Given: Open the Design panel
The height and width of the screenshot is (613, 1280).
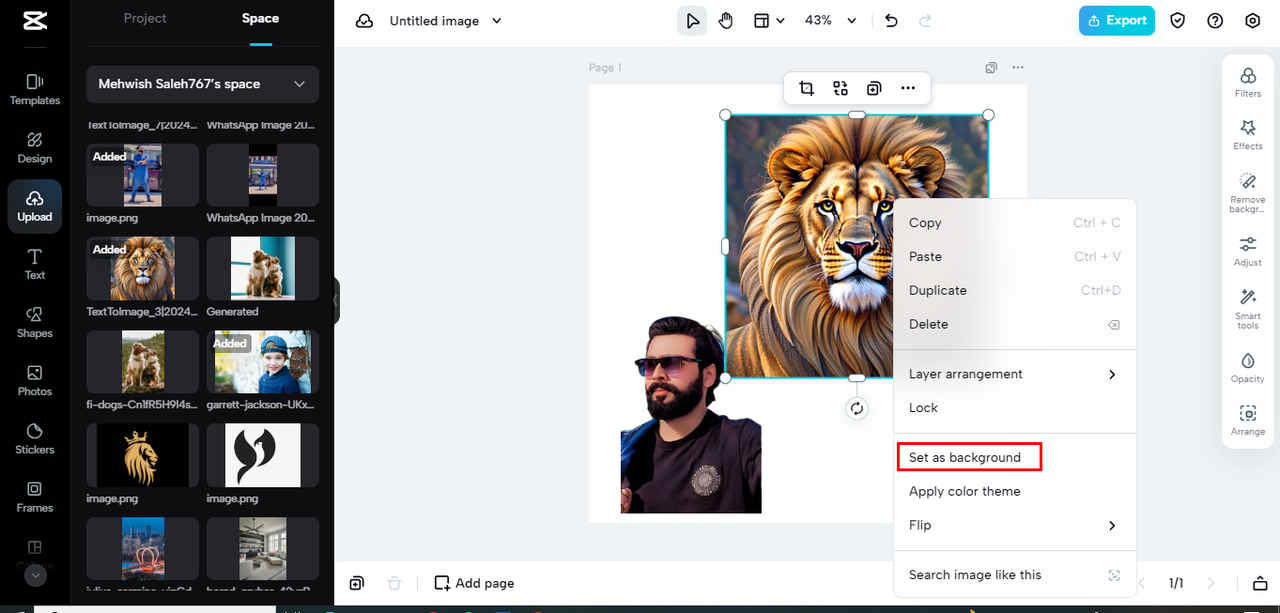Looking at the screenshot, I should click(x=35, y=147).
